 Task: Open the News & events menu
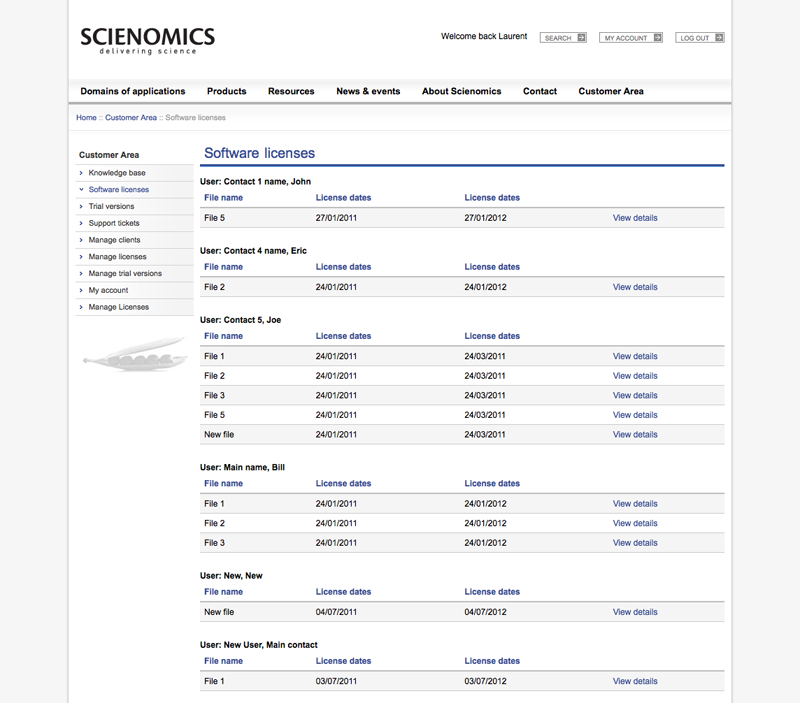[x=368, y=91]
